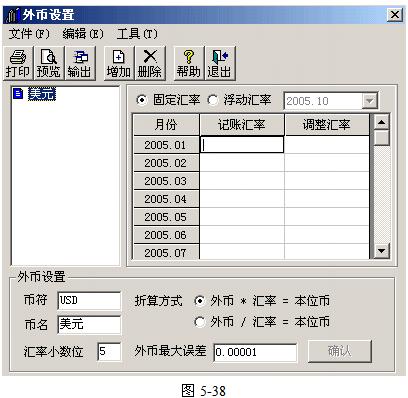Select 美元 in the currency tree
The width and height of the screenshot is (408, 398).
[42, 94]
